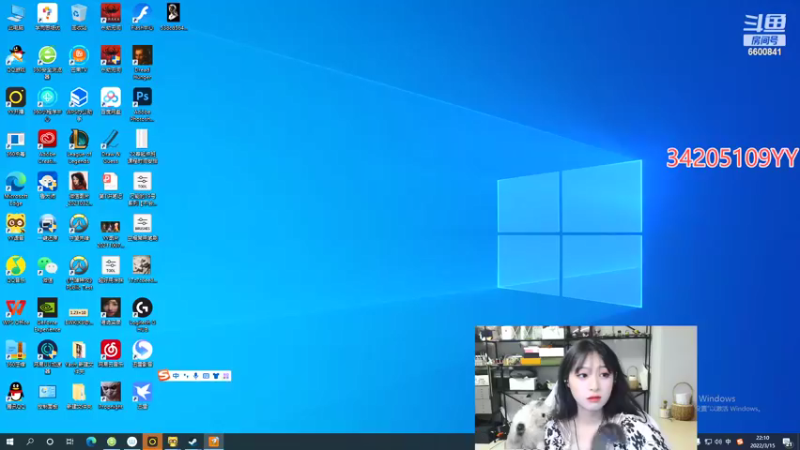Activate Sogou voice input microphone
This screenshot has height=450, width=800.
(x=196, y=376)
